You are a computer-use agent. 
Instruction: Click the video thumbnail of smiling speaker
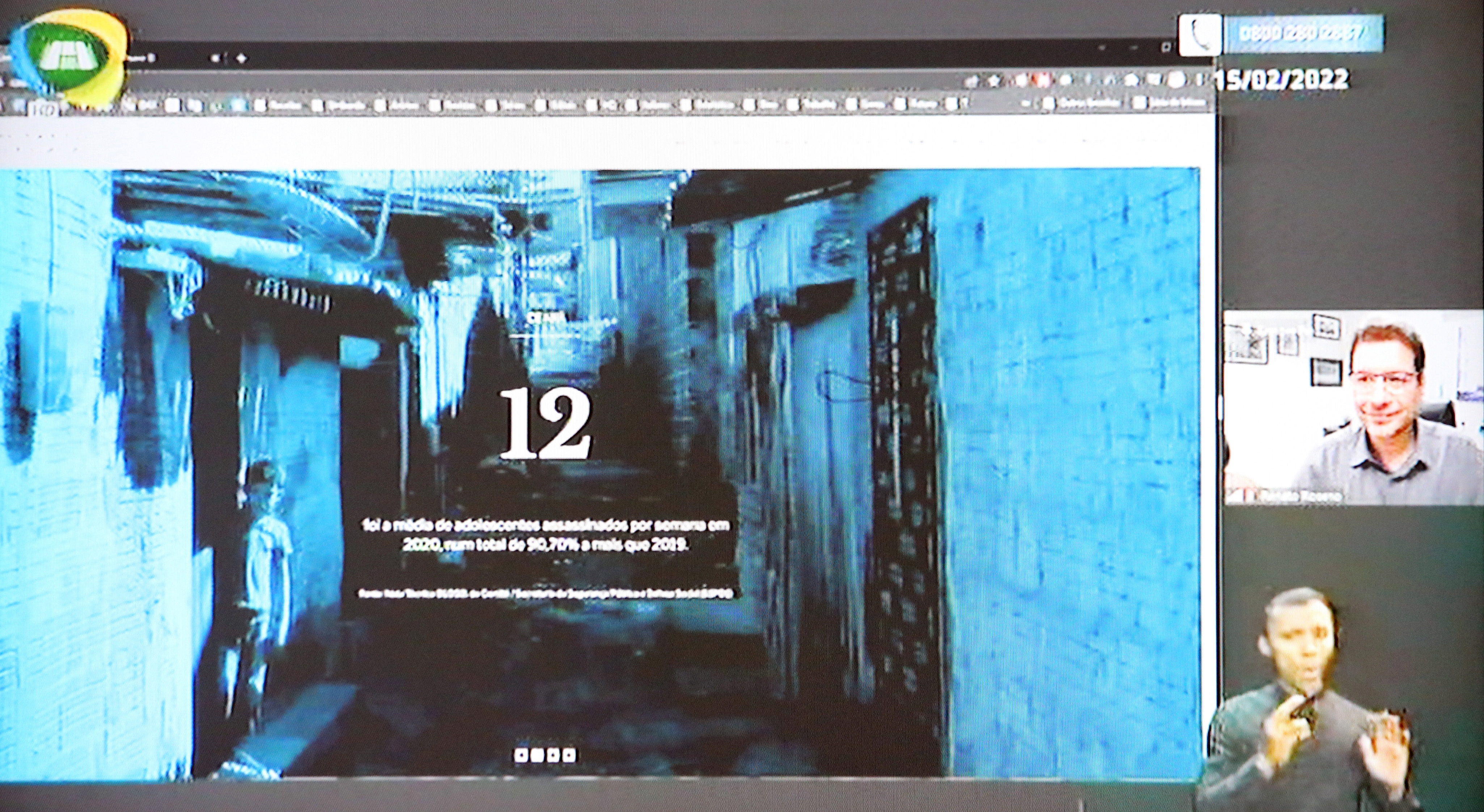tap(1354, 407)
